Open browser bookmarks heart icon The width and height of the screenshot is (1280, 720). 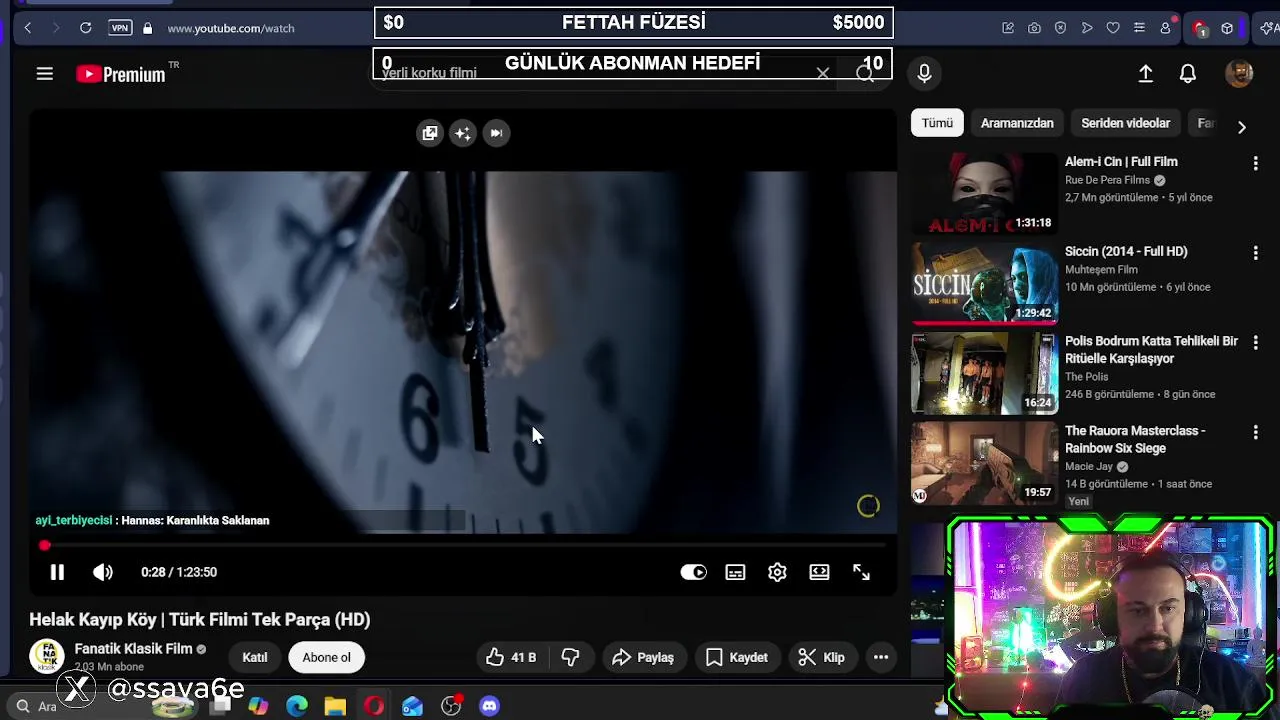click(1113, 28)
